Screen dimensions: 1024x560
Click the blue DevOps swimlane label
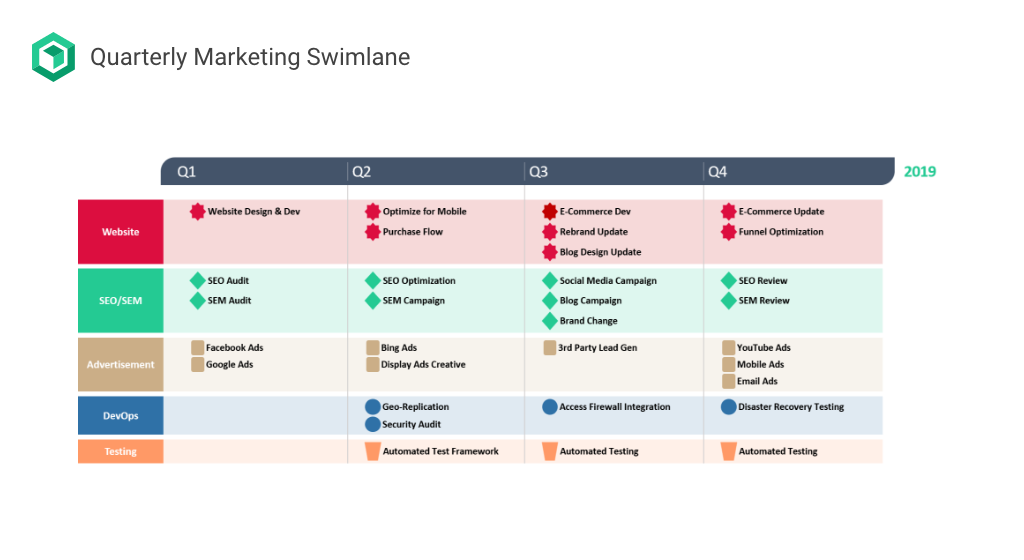(120, 415)
